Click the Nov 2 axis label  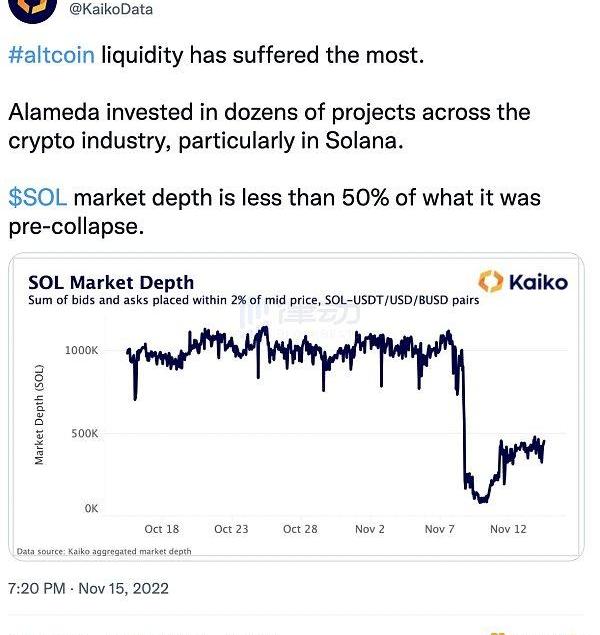coord(370,529)
